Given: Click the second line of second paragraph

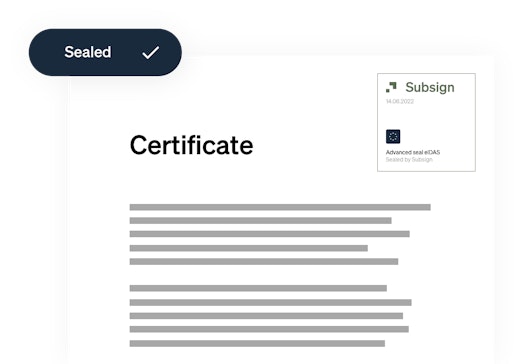Looking at the screenshot, I should coord(271,303).
